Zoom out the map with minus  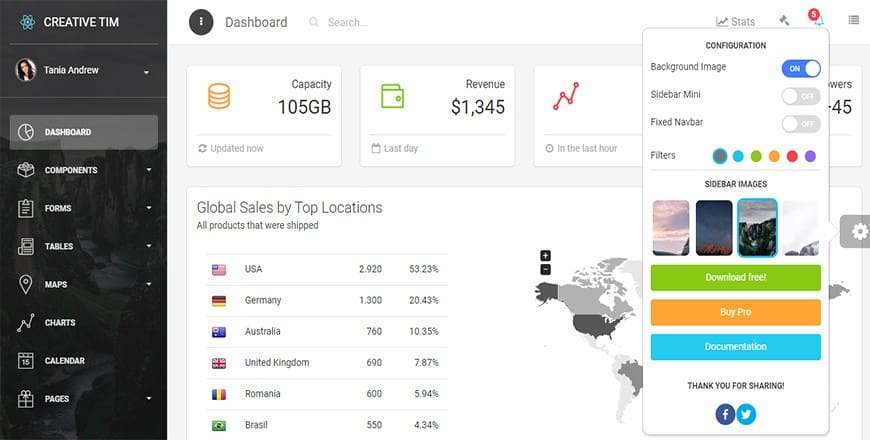(545, 270)
